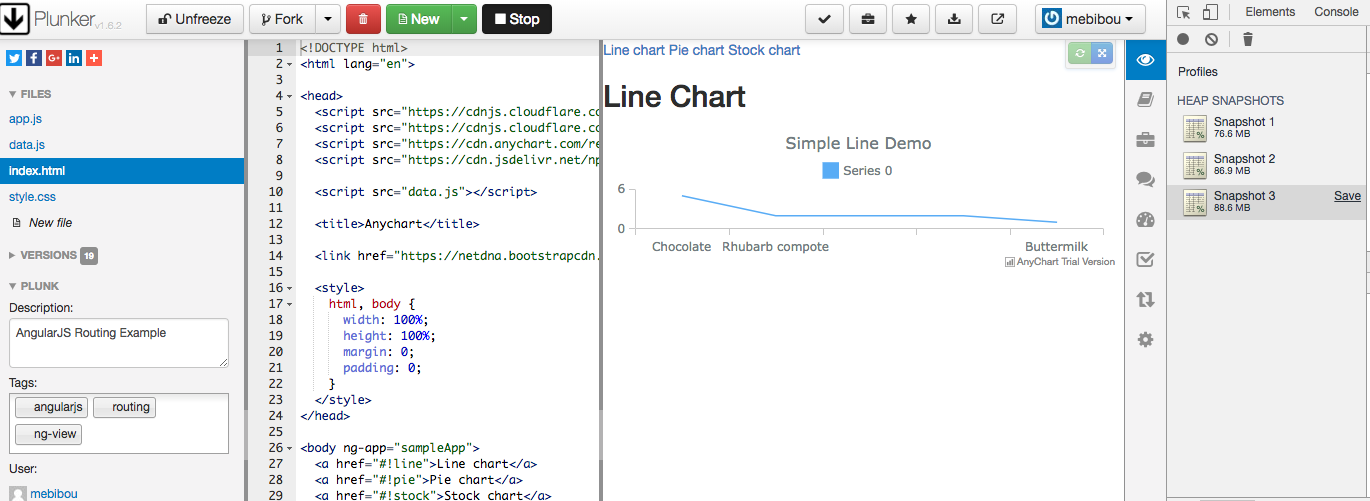The image size is (1370, 501).
Task: Open the book icon in sidebar
Action: [1146, 99]
